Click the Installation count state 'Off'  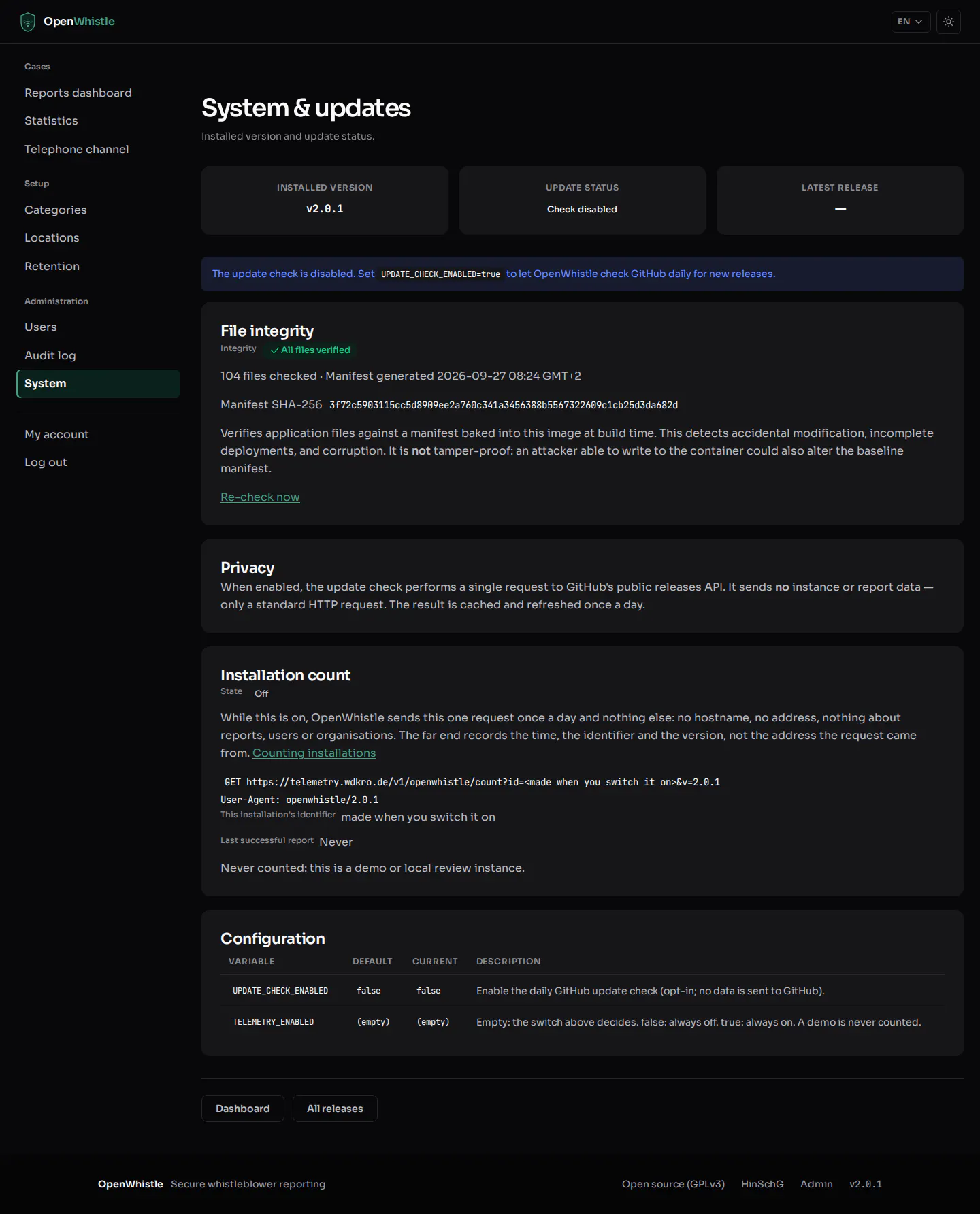[x=261, y=693]
